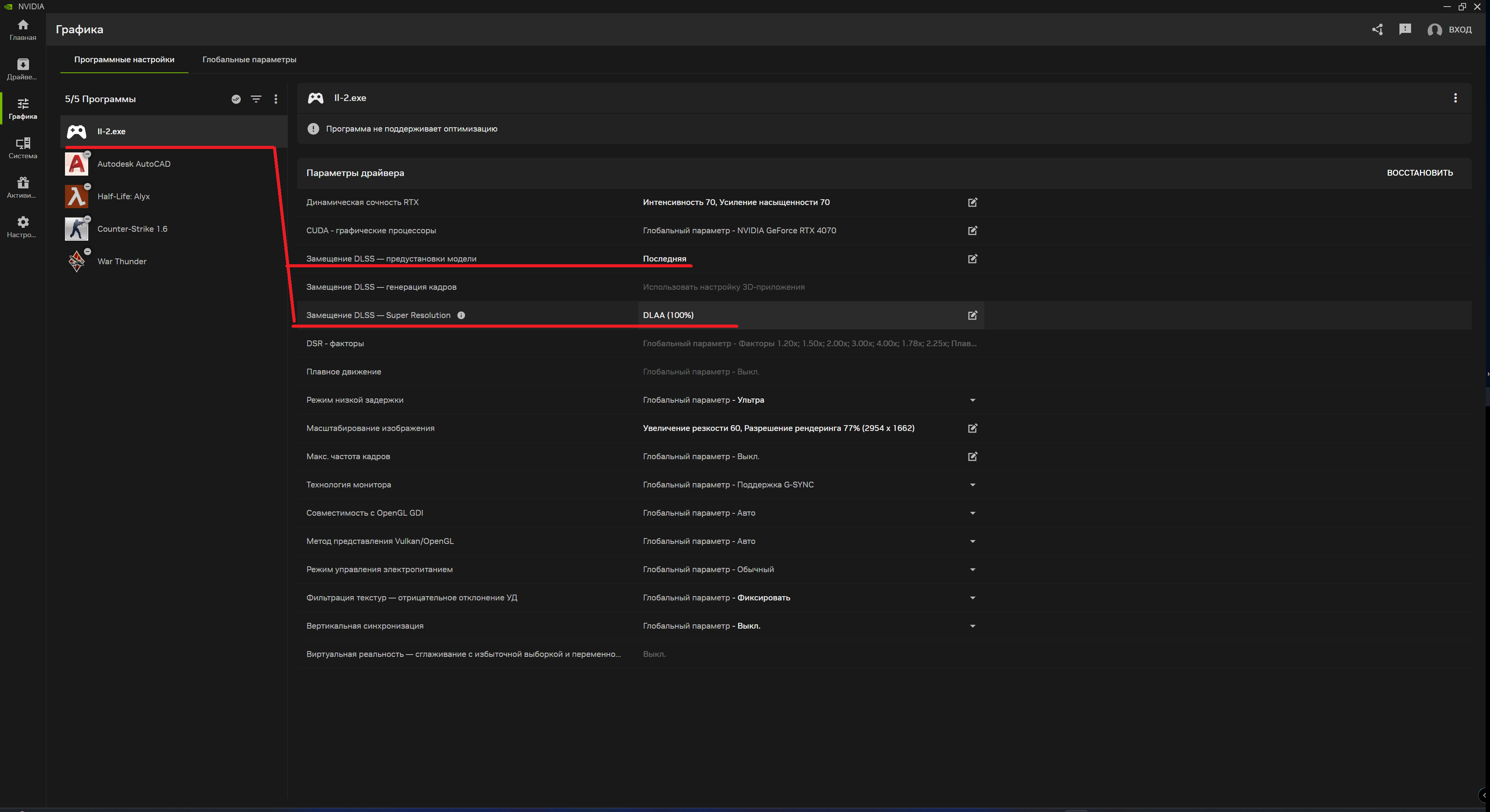Open the programs list three-dot menu
Viewport: 1490px width, 812px height.
click(x=276, y=99)
